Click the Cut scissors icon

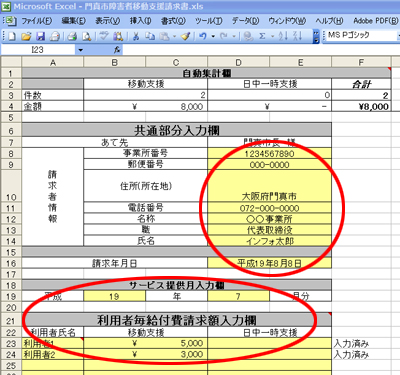[136, 36]
